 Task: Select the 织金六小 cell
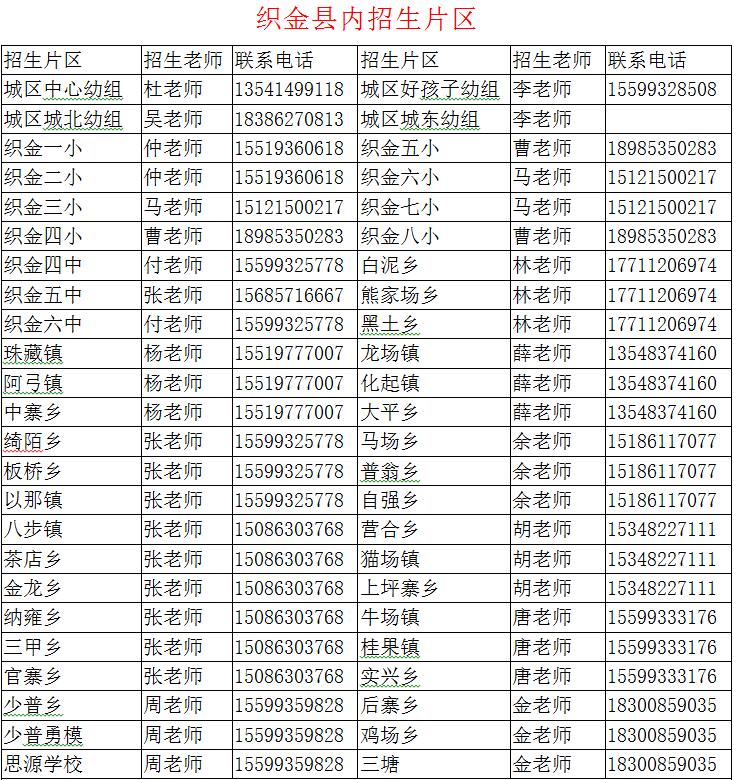(434, 178)
